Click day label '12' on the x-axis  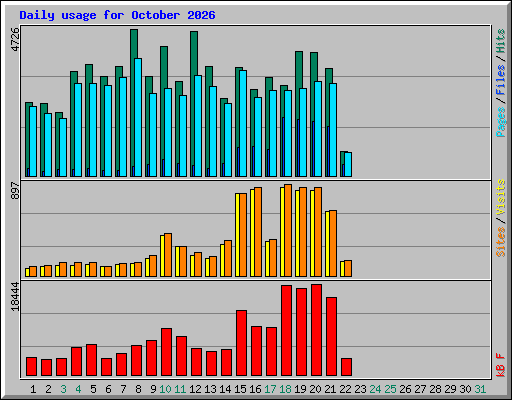(x=195, y=389)
